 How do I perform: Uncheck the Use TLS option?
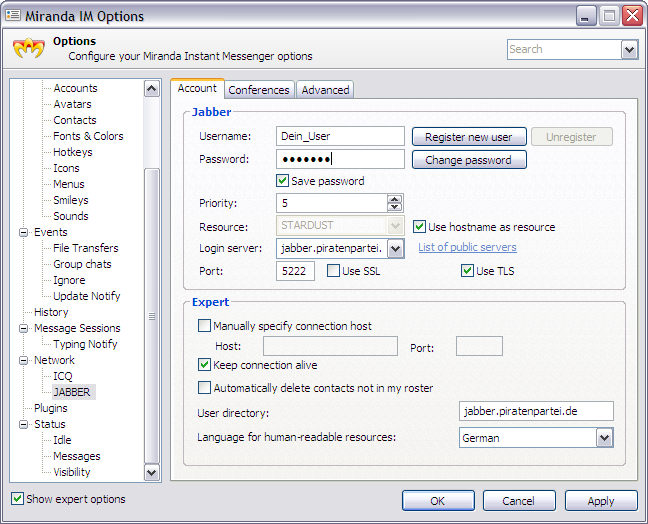pyautogui.click(x=467, y=271)
